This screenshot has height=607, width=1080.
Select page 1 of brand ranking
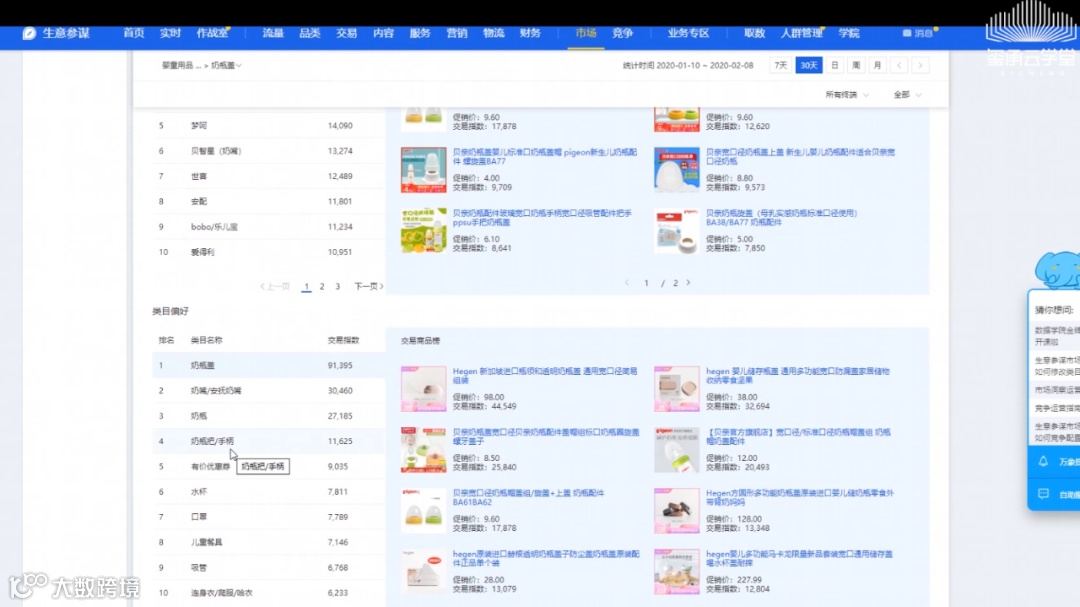click(x=307, y=287)
